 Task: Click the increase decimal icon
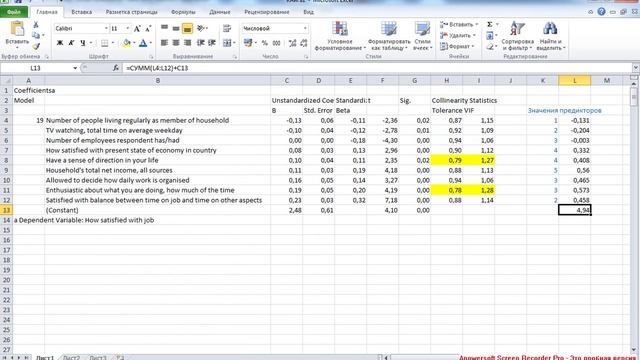[x=292, y=43]
